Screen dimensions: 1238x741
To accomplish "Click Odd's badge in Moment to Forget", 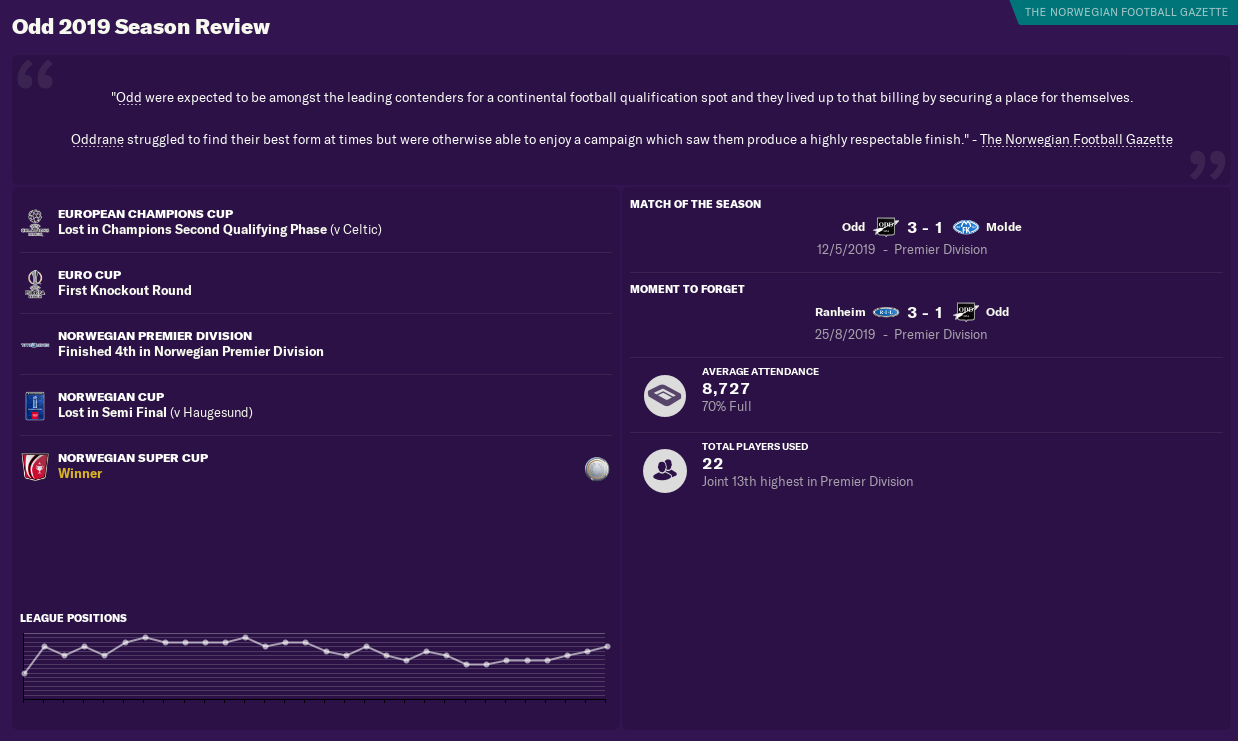I will click(x=965, y=312).
